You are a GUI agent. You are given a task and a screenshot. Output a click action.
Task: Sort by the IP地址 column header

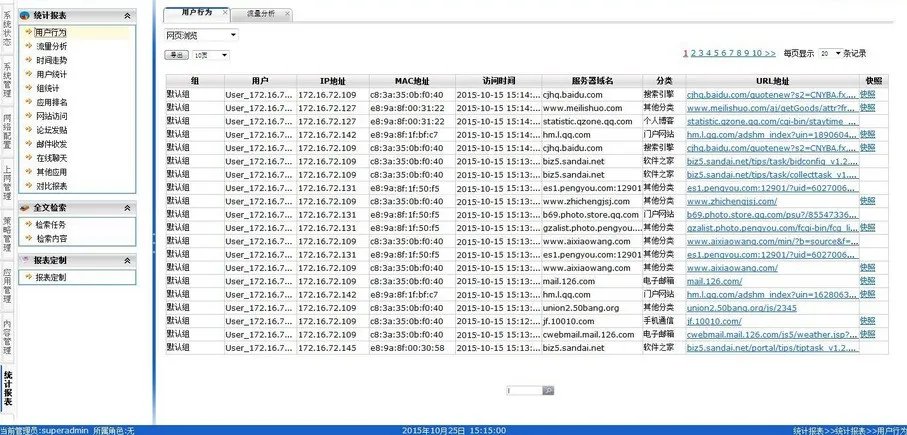pyautogui.click(x=333, y=81)
